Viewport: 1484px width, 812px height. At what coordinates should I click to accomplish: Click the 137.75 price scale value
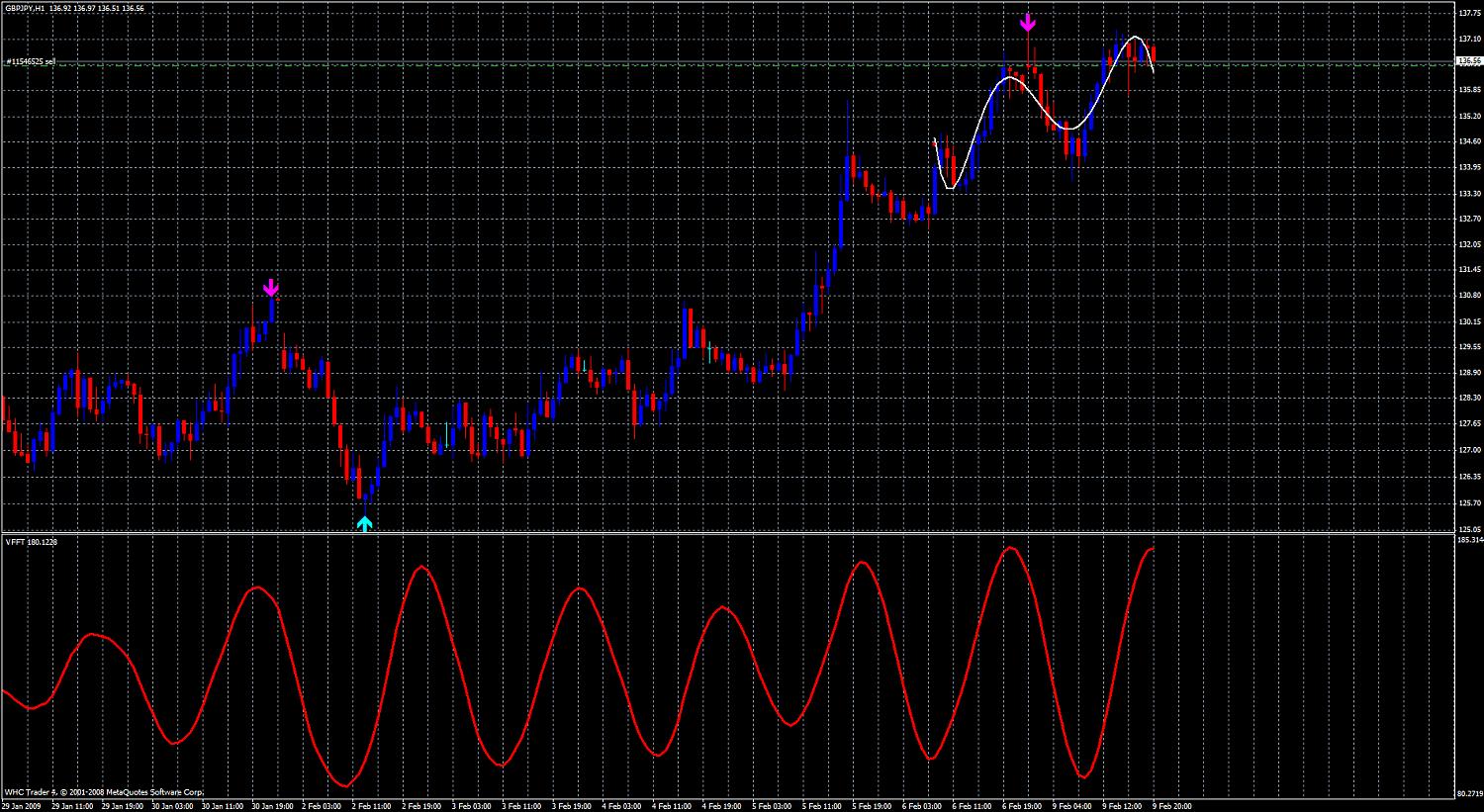1469,14
